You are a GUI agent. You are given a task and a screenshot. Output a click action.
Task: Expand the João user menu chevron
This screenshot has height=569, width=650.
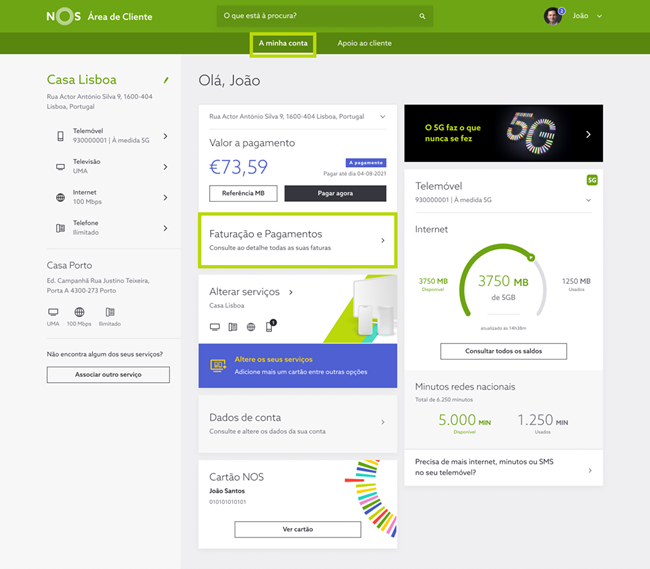599,16
